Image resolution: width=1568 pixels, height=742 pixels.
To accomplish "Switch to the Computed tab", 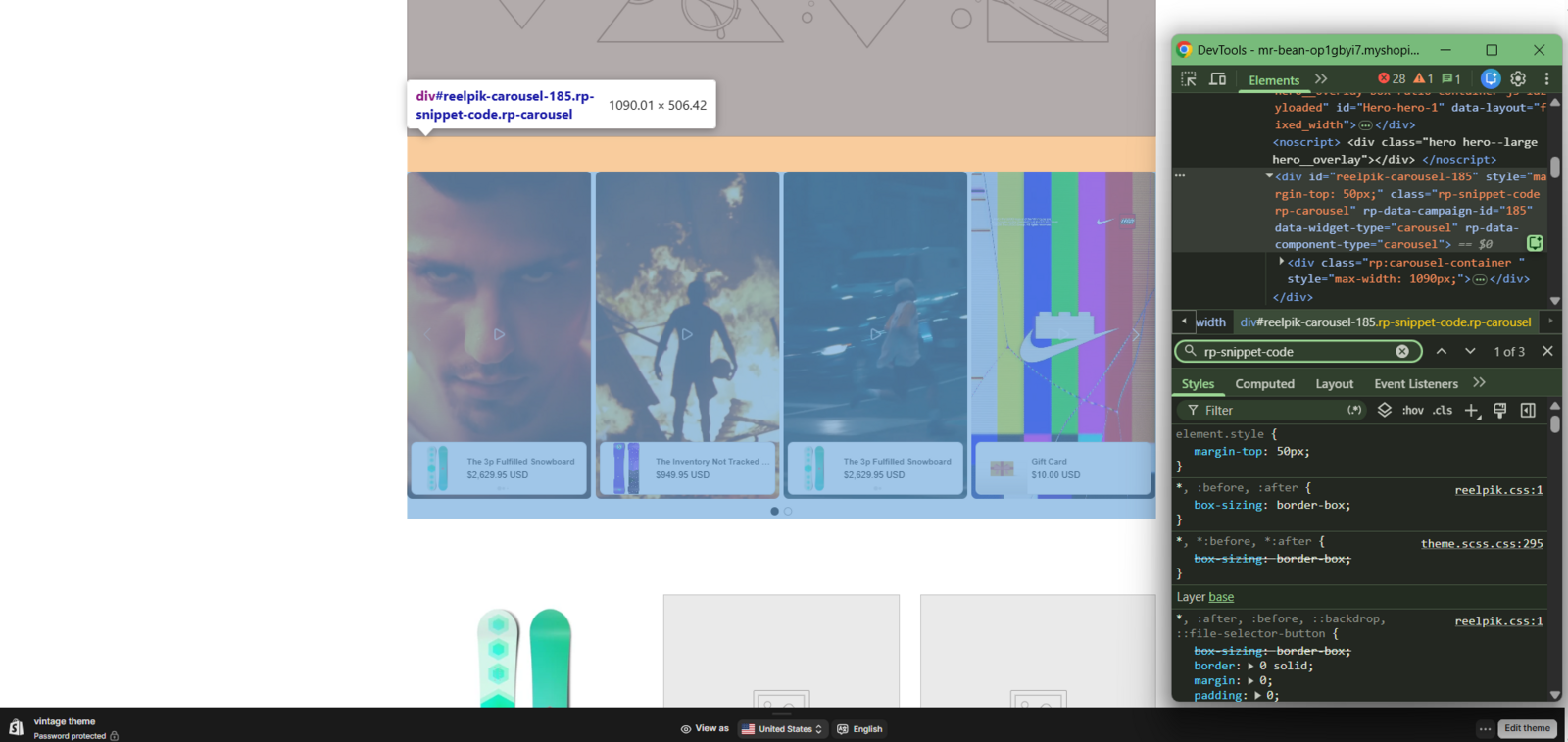I will [1264, 384].
